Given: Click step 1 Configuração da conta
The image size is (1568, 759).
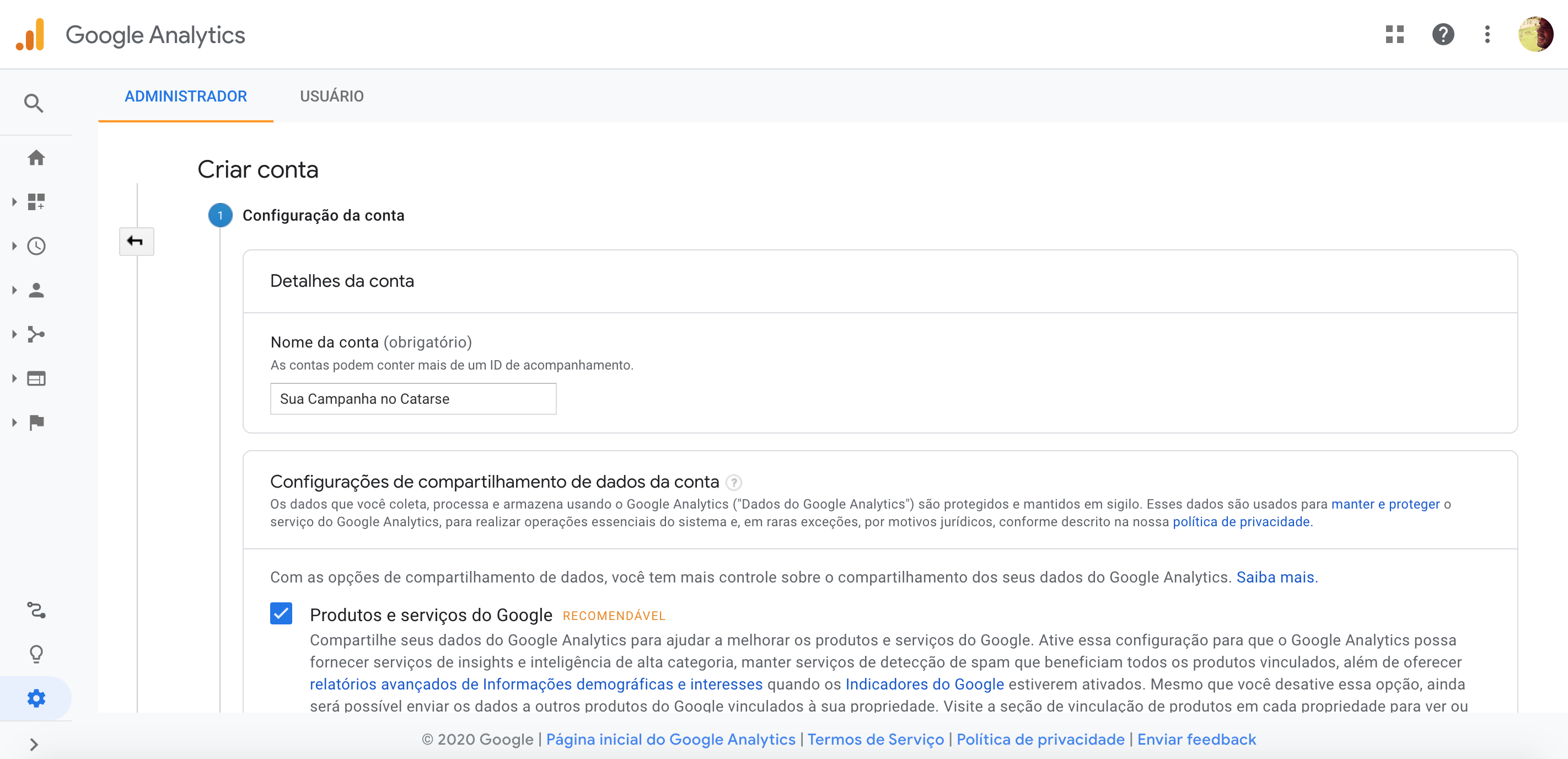Looking at the screenshot, I should 306,215.
